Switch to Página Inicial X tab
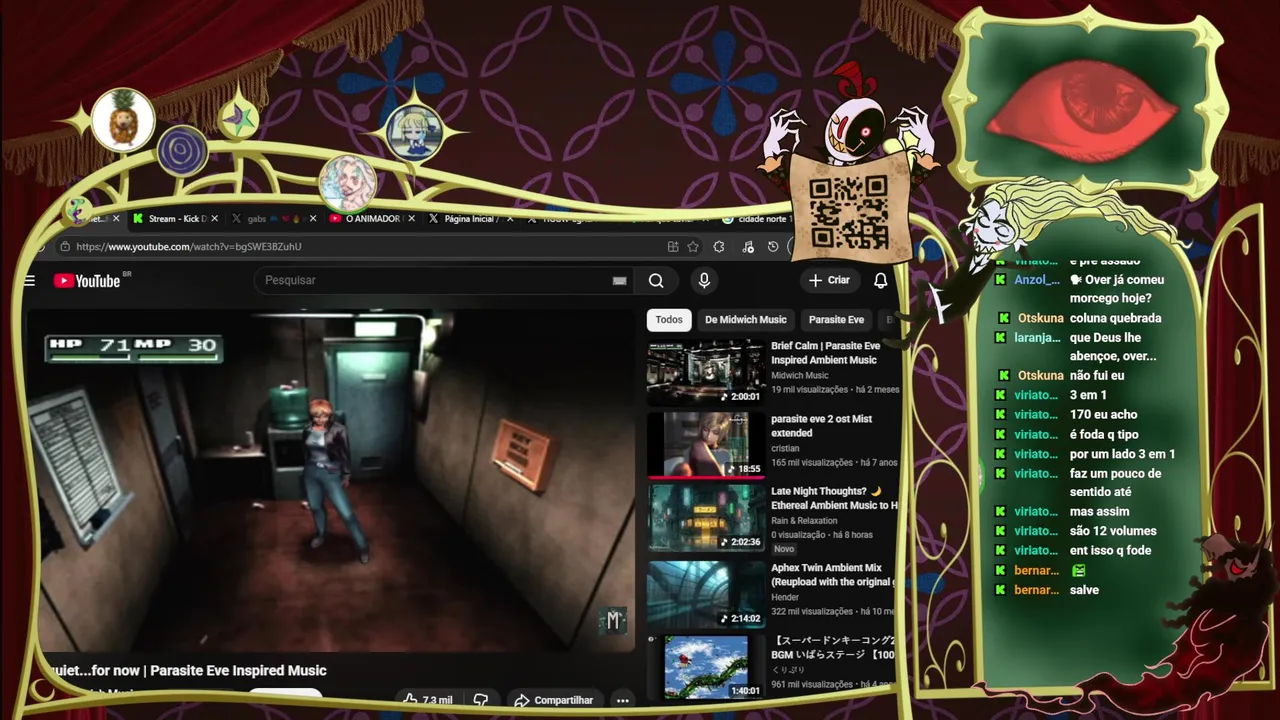Image resolution: width=1280 pixels, height=720 pixels. pos(468,218)
